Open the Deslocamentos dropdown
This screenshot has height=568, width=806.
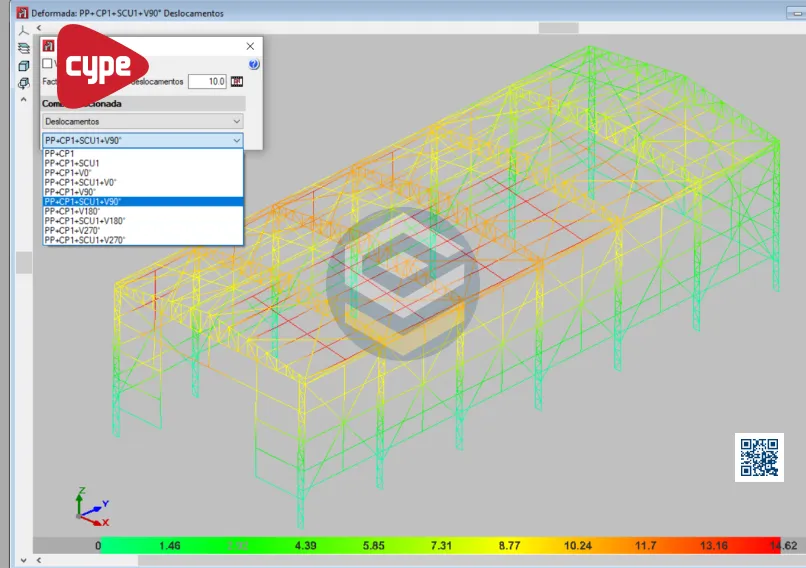coord(142,122)
